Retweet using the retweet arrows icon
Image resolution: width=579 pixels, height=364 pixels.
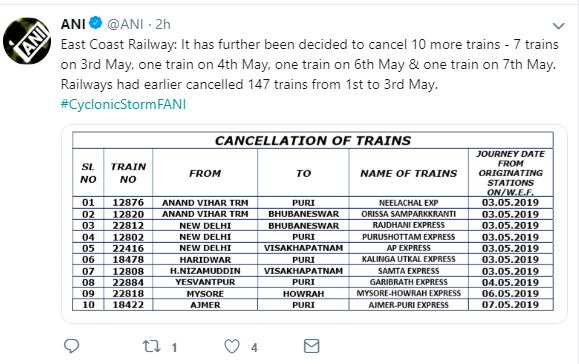click(x=151, y=347)
